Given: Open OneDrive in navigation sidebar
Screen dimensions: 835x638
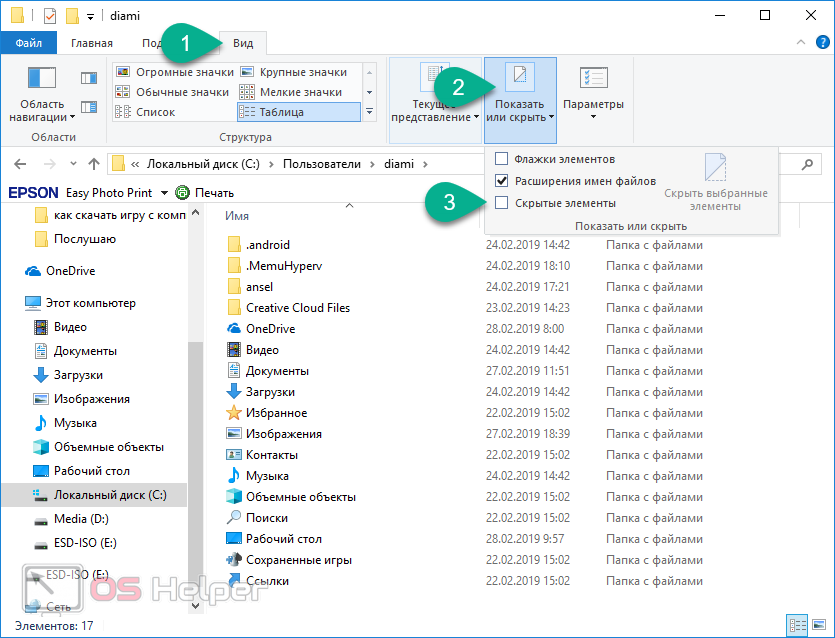Looking at the screenshot, I should point(70,271).
